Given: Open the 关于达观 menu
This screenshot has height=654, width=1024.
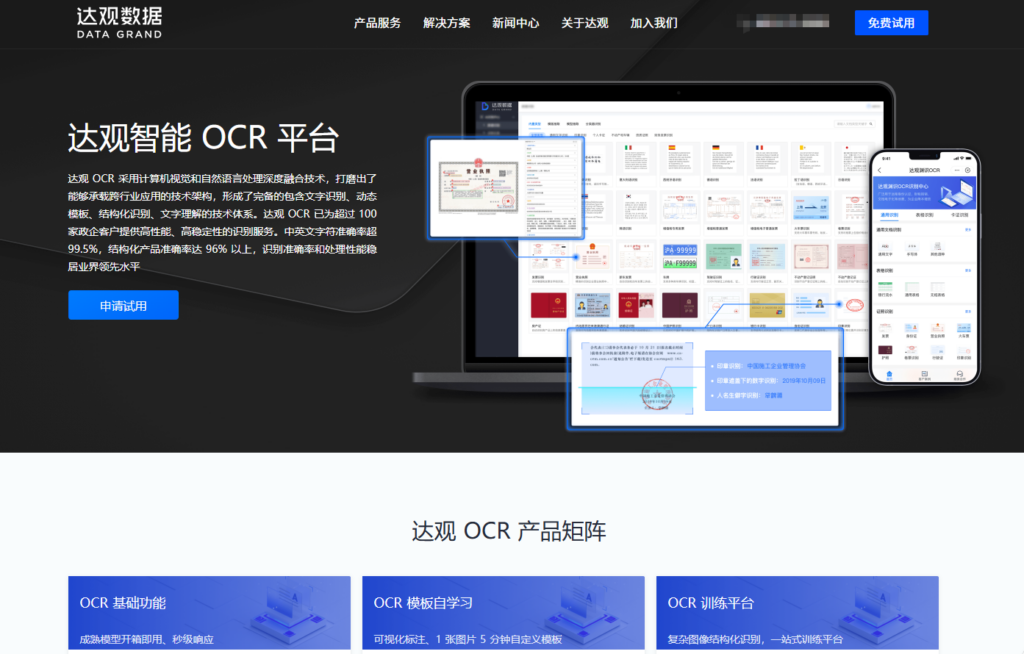Looking at the screenshot, I should pos(584,23).
